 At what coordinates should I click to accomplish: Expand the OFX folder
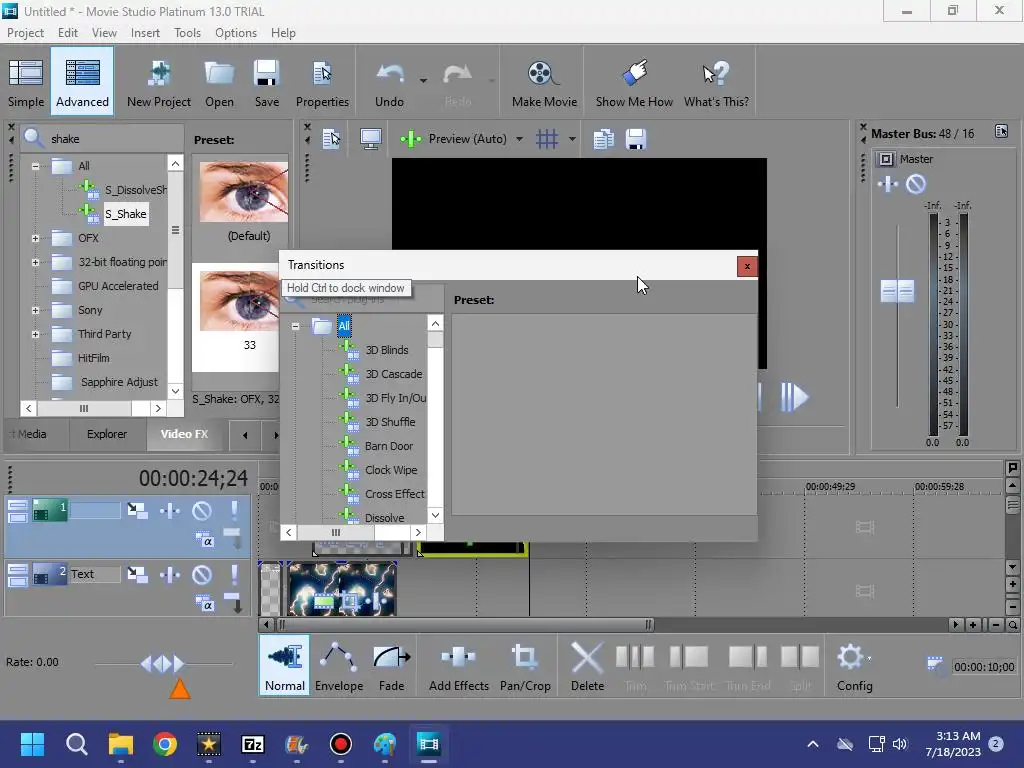click(35, 238)
